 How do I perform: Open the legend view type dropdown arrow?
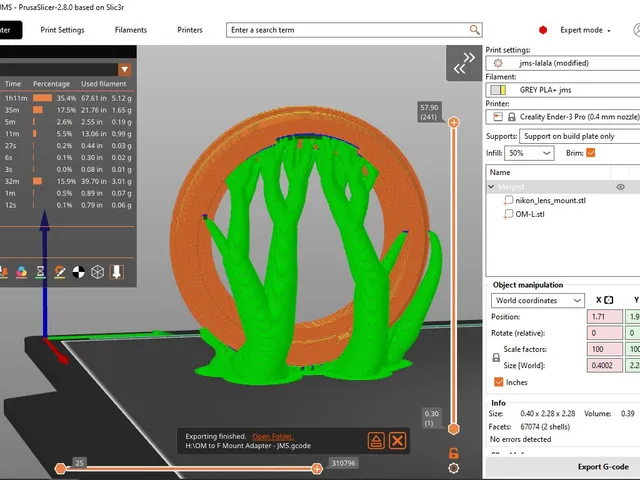tap(124, 69)
